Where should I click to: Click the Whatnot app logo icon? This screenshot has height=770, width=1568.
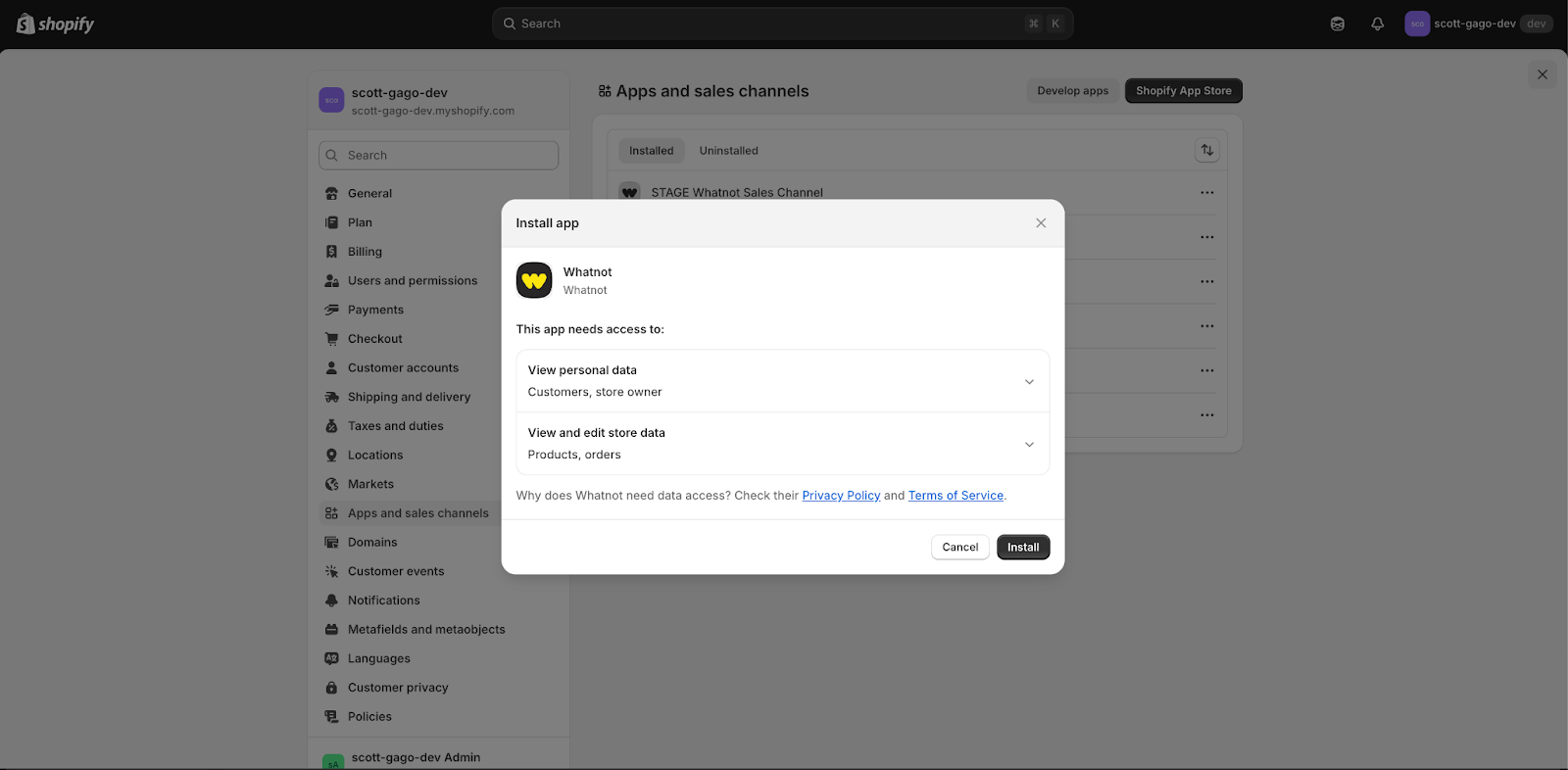[534, 281]
